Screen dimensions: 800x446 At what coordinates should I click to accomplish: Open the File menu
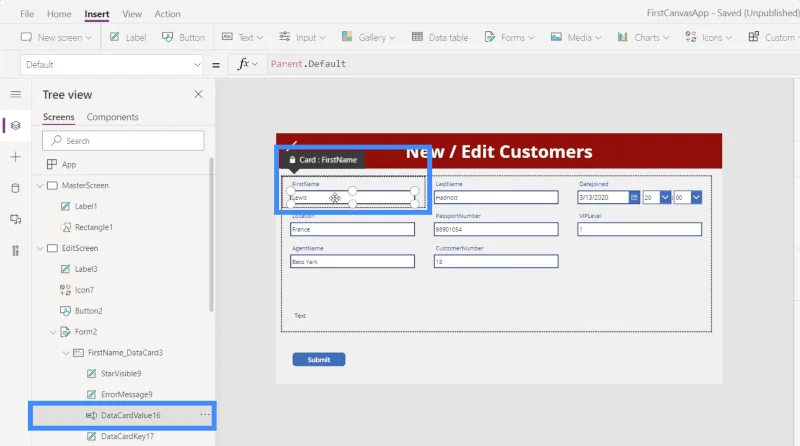(27, 14)
